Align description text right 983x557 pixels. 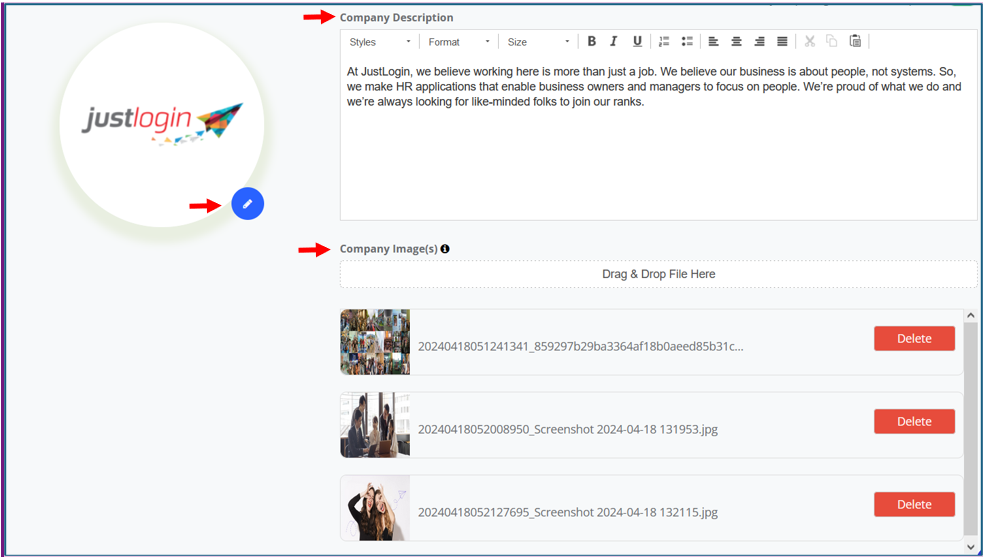pos(759,41)
